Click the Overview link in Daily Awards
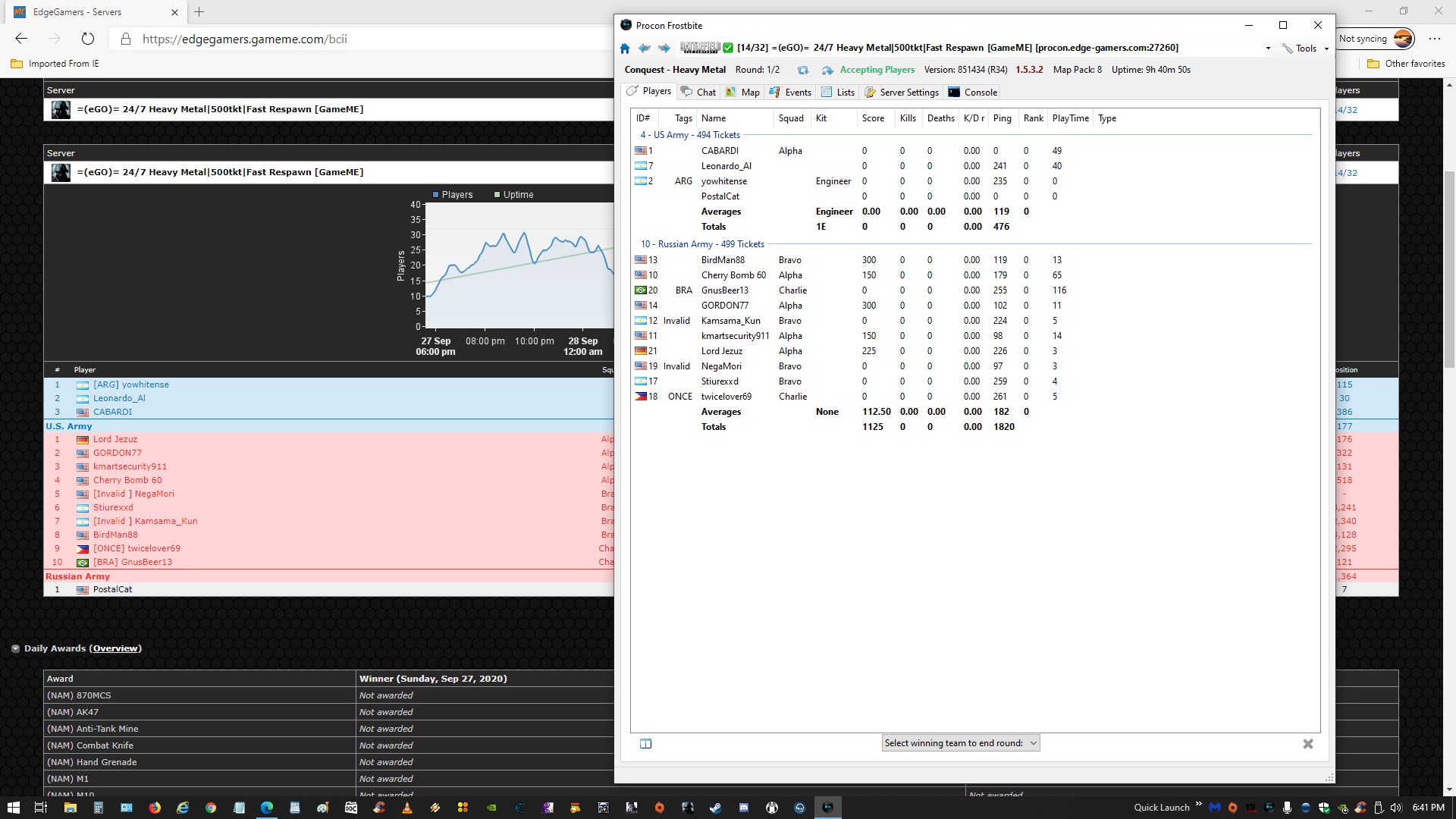The height and width of the screenshot is (819, 1456). [x=115, y=648]
